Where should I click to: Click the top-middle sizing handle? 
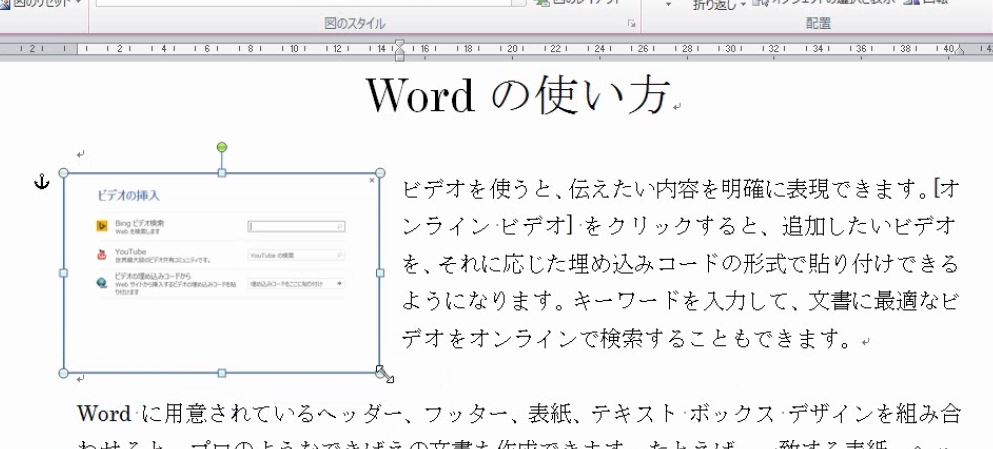coord(222,173)
